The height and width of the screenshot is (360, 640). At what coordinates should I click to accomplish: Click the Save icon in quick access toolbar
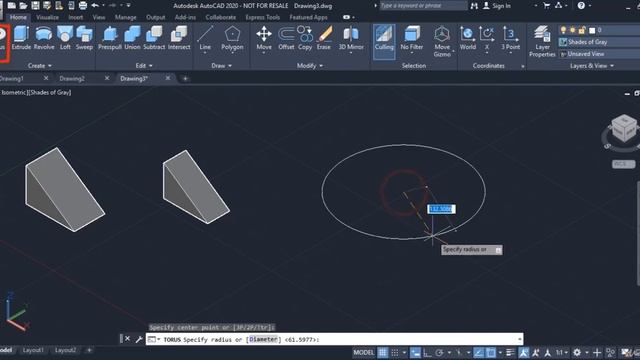36,5
